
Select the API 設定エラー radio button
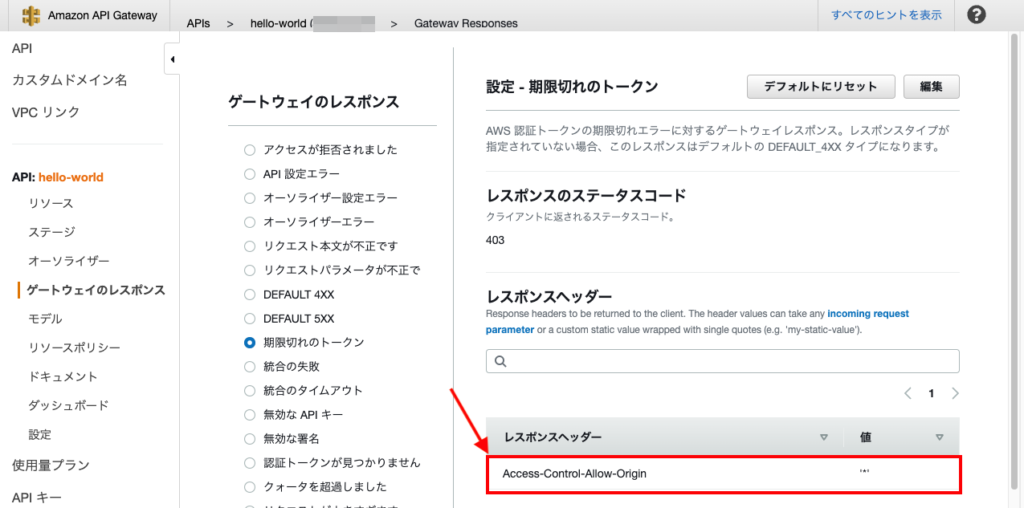[x=249, y=174]
